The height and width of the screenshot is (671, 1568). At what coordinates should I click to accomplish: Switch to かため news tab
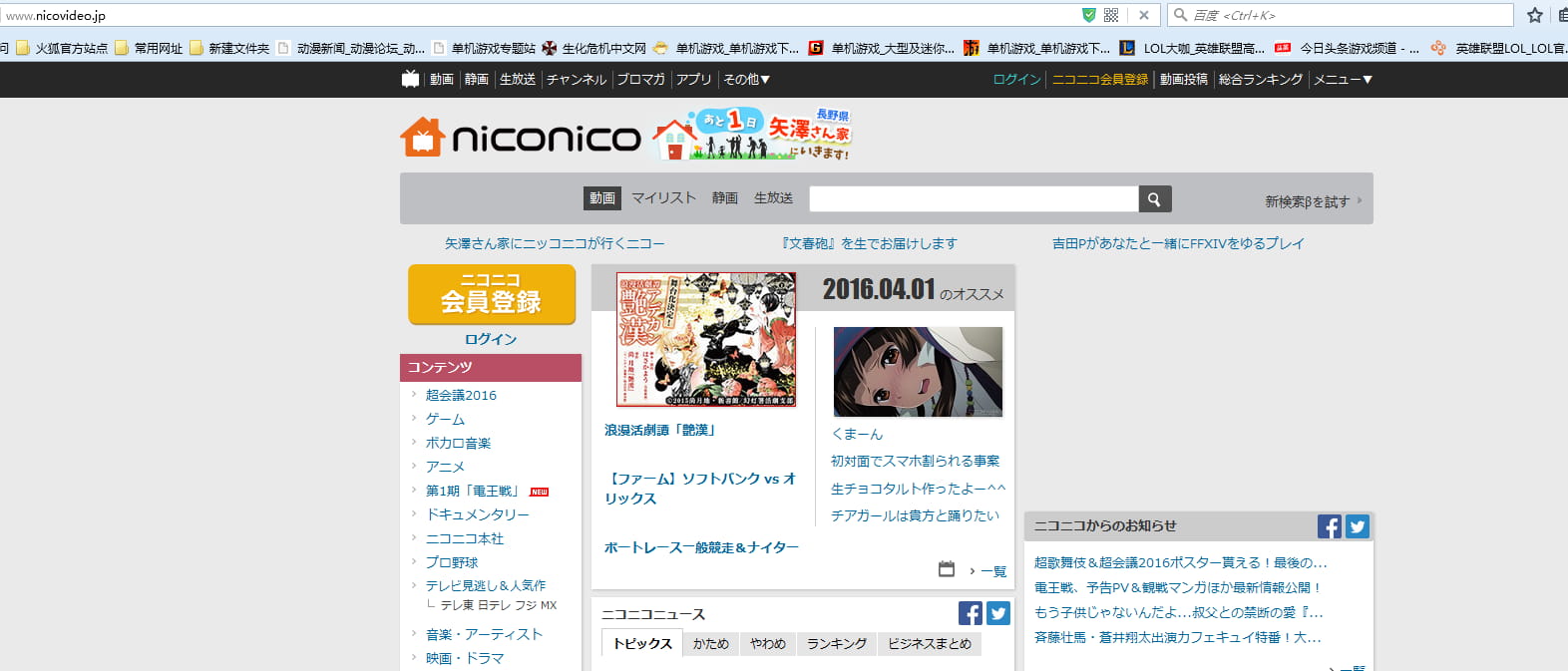click(711, 644)
